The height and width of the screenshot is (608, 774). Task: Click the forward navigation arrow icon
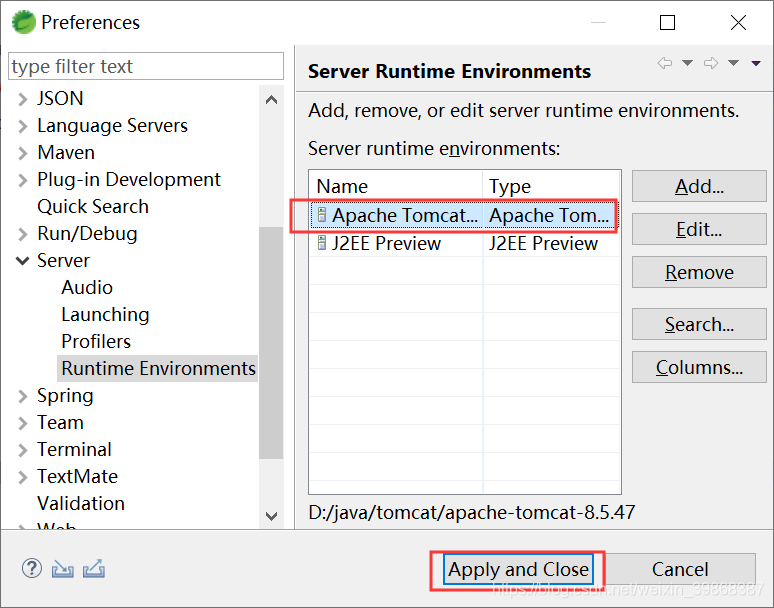pyautogui.click(x=711, y=63)
